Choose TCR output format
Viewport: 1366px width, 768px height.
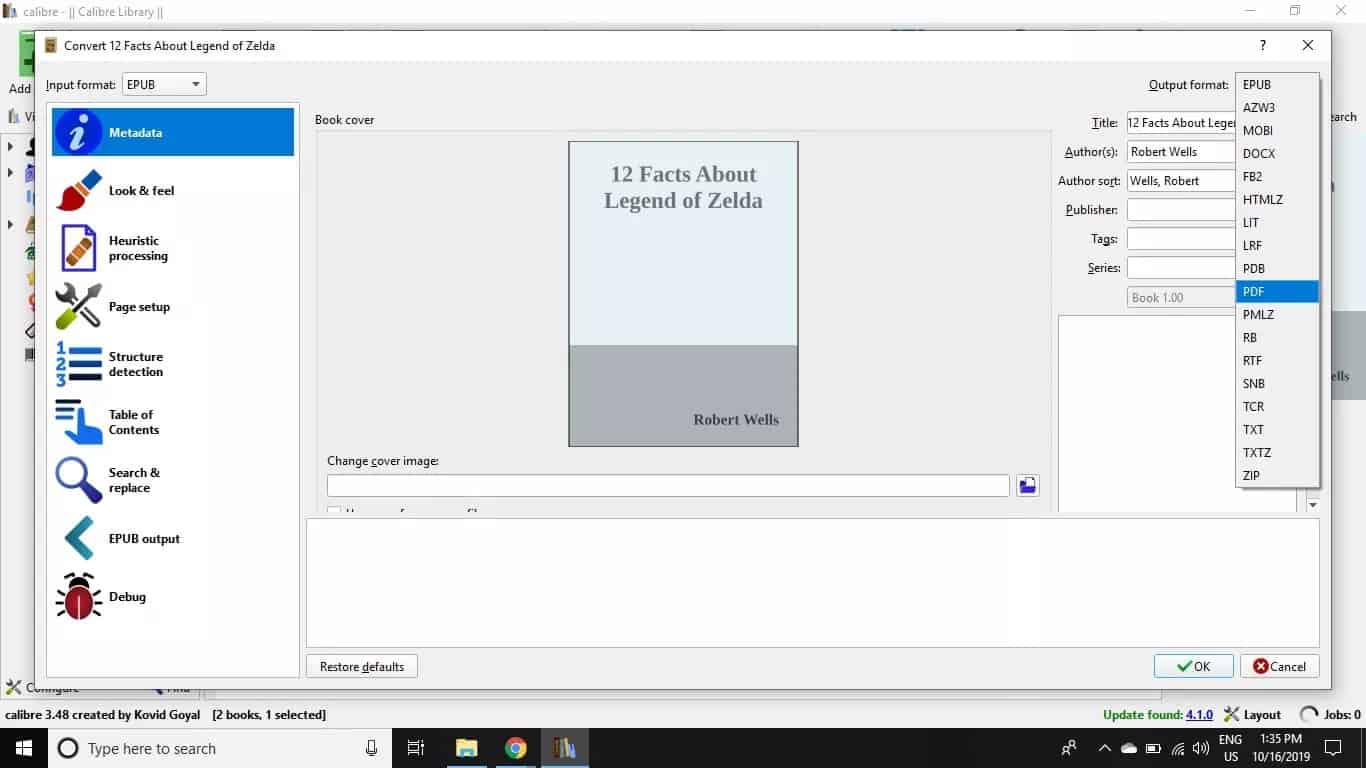(x=1277, y=407)
